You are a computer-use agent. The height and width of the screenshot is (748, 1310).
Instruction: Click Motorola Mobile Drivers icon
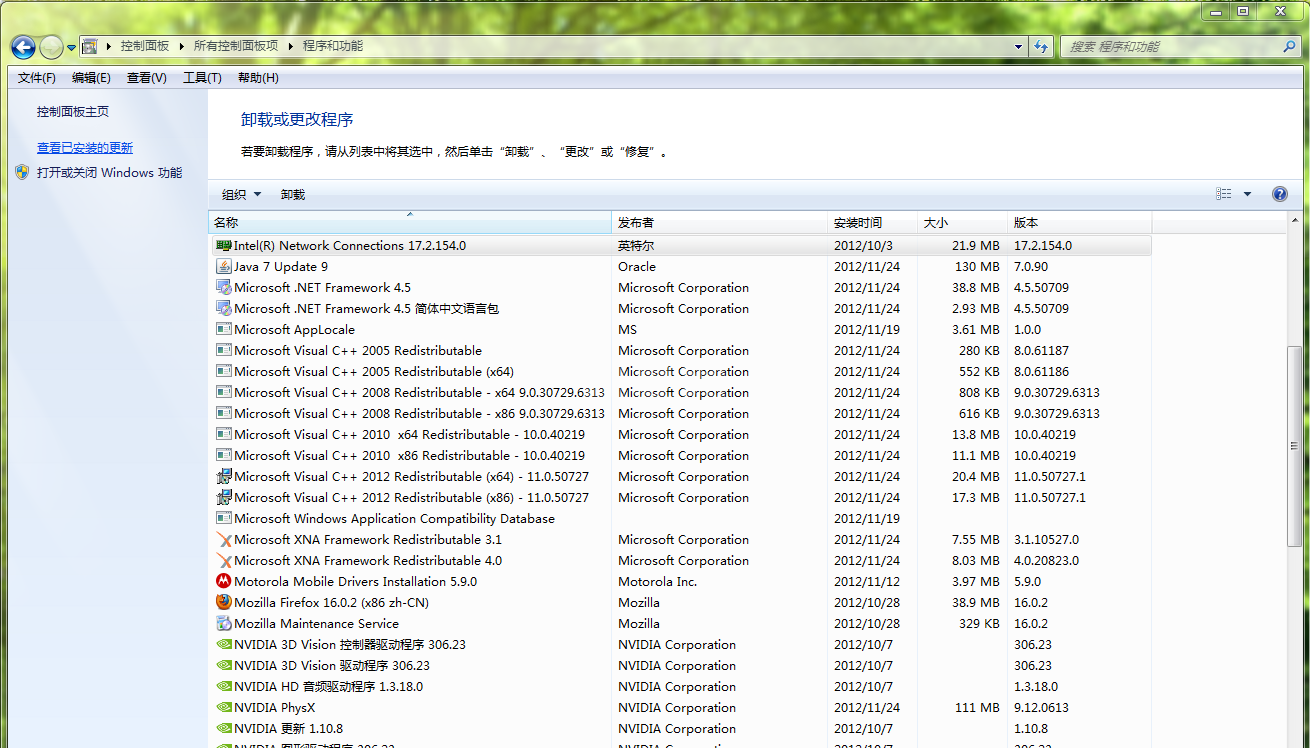(224, 581)
